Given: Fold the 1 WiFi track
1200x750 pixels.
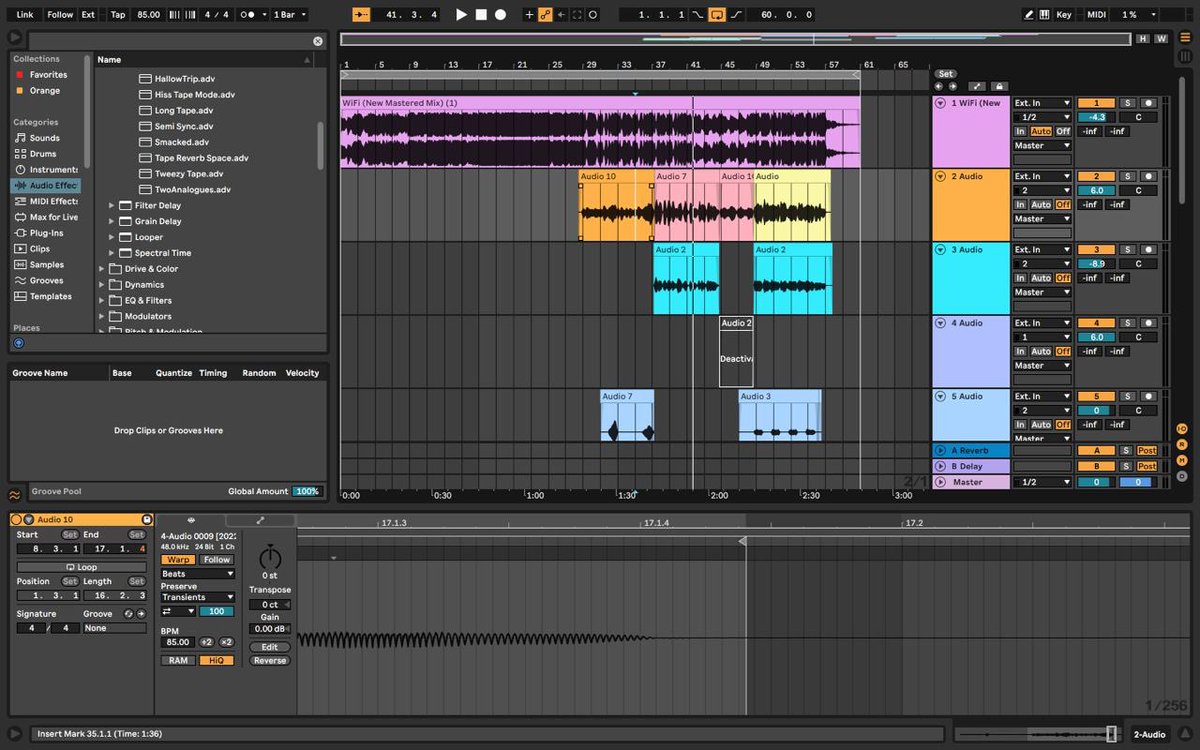Looking at the screenshot, I should click(940, 103).
